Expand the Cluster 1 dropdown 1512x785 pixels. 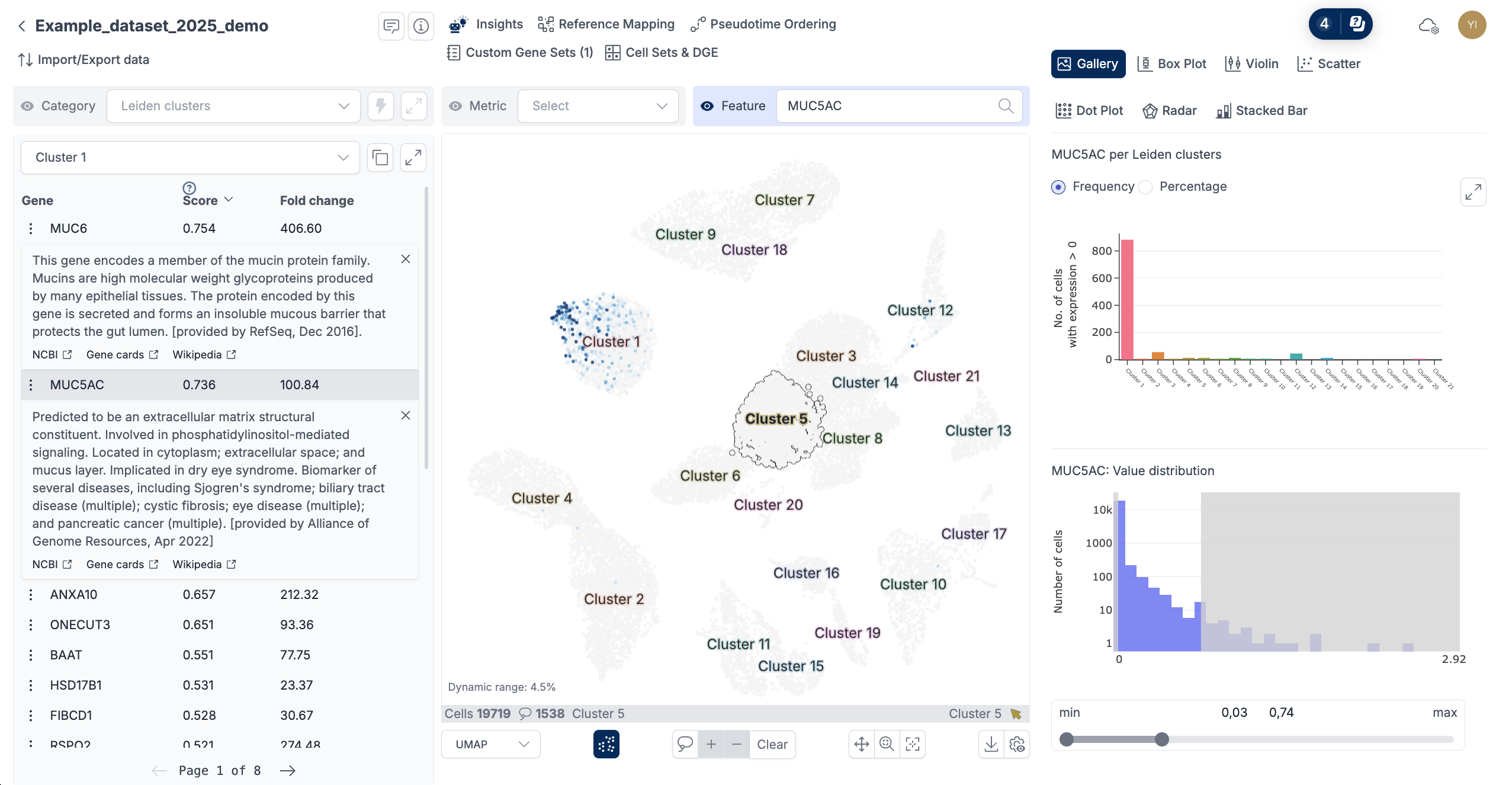pos(190,158)
